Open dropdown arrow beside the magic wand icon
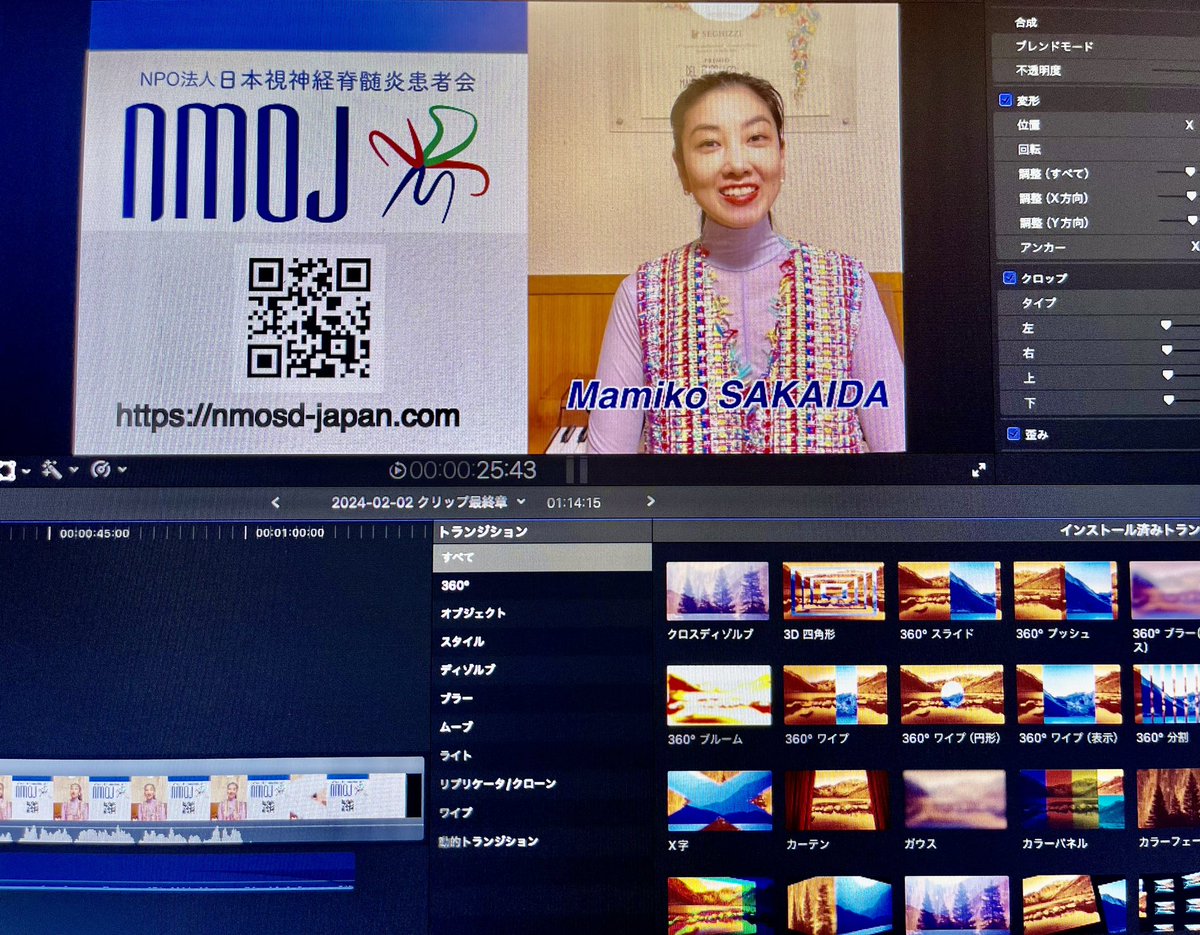The height and width of the screenshot is (935, 1200). [73, 470]
